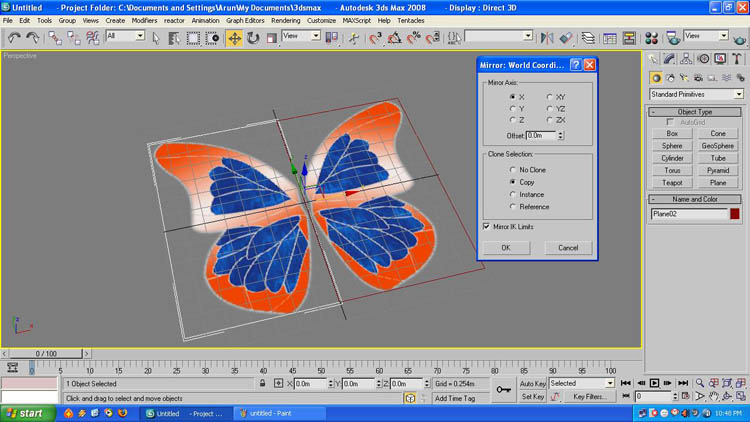The width and height of the screenshot is (750, 422).
Task: Click OK in the Mirror dialog
Action: tap(506, 247)
